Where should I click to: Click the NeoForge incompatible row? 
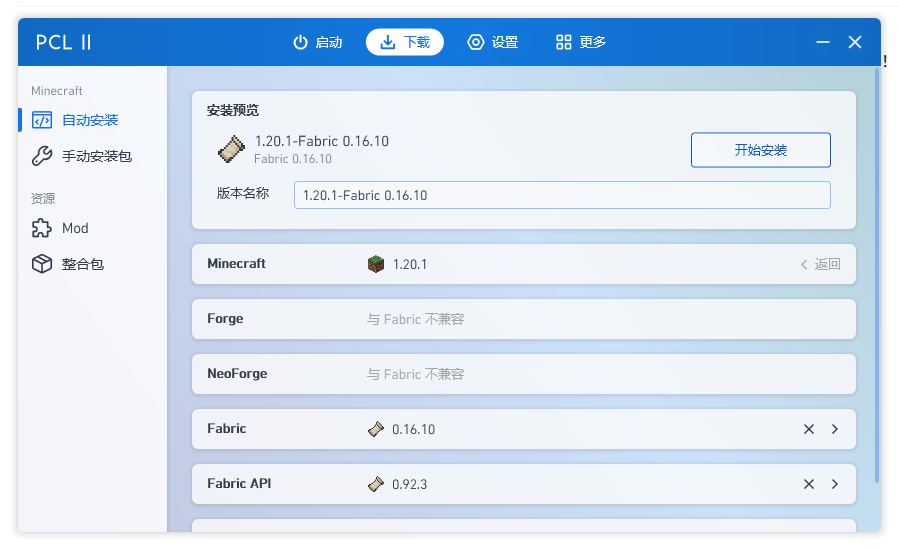pyautogui.click(x=523, y=374)
